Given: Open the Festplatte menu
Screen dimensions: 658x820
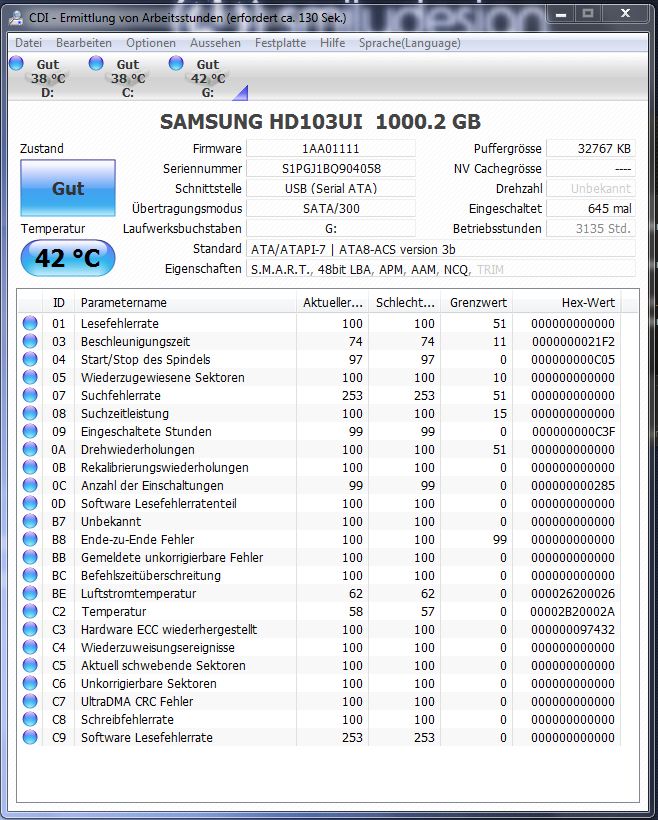Looking at the screenshot, I should [x=280, y=43].
